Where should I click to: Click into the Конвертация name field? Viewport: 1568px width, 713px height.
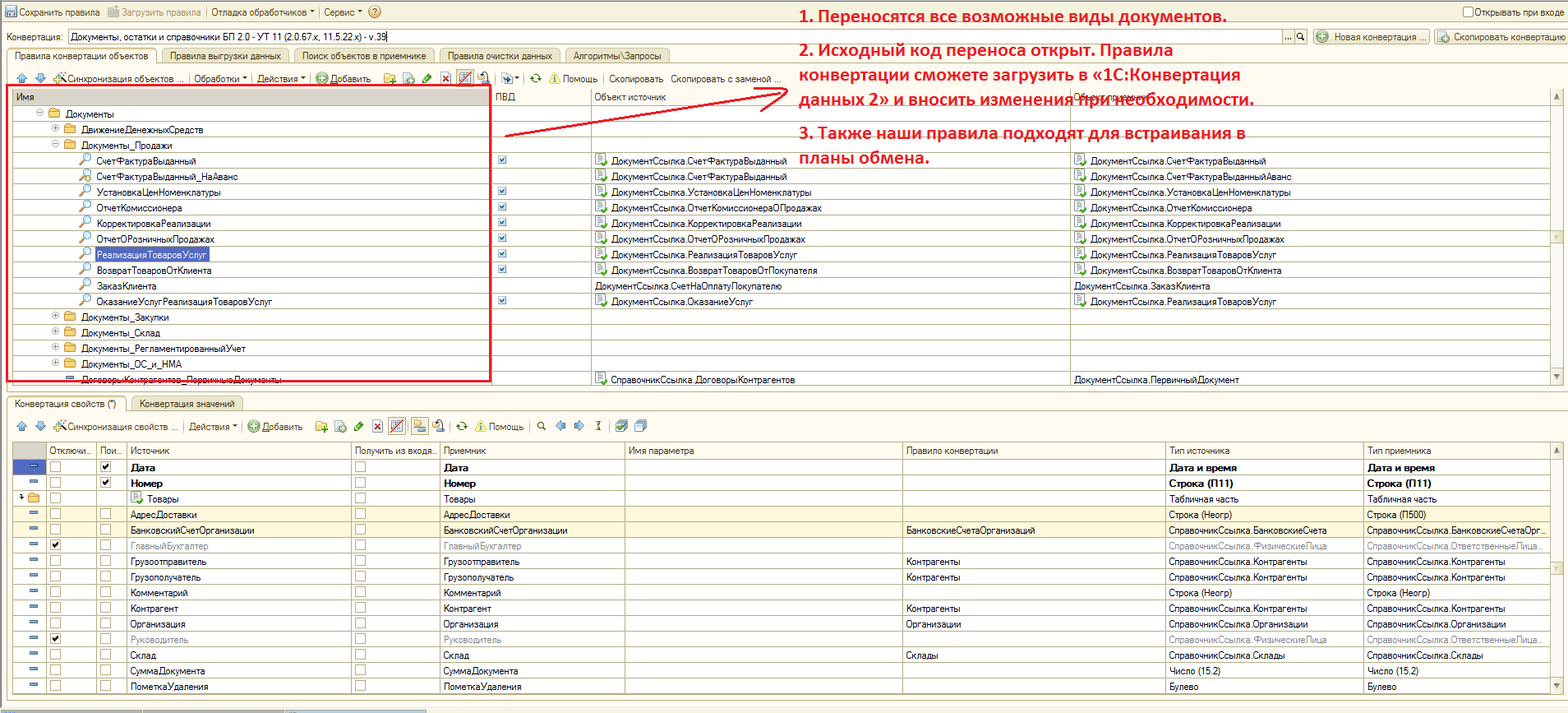(675, 37)
